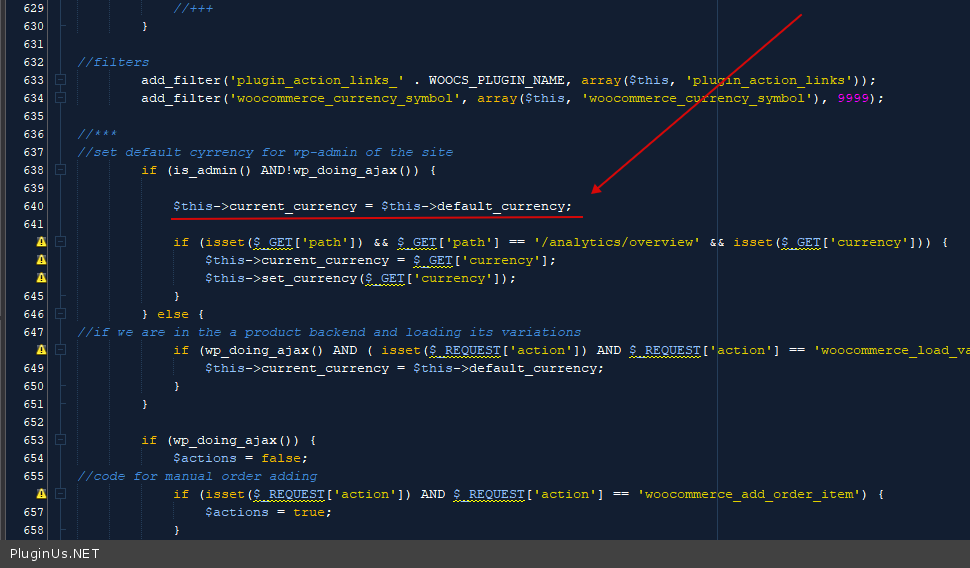Click warning icon on set_currency line

41,278
